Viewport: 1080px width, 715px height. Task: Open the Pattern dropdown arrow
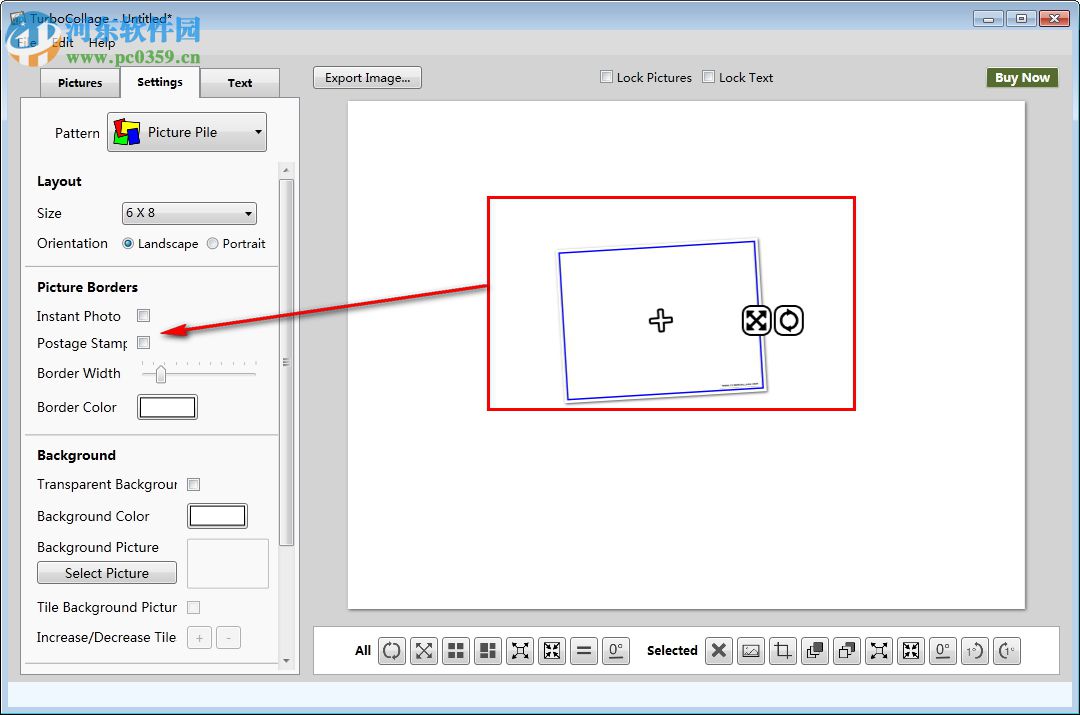click(258, 132)
